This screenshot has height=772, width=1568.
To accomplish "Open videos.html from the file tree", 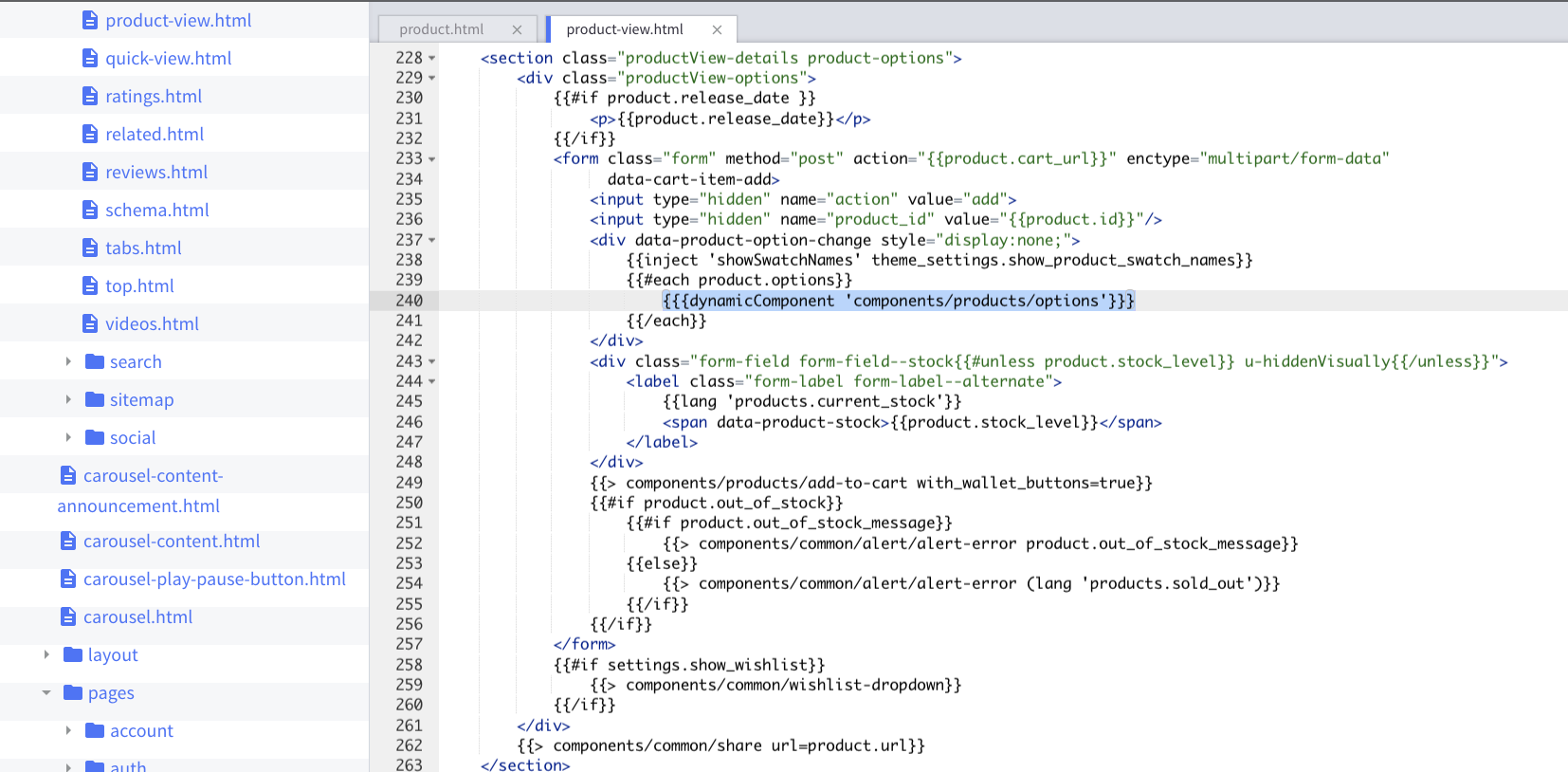I will tap(152, 324).
